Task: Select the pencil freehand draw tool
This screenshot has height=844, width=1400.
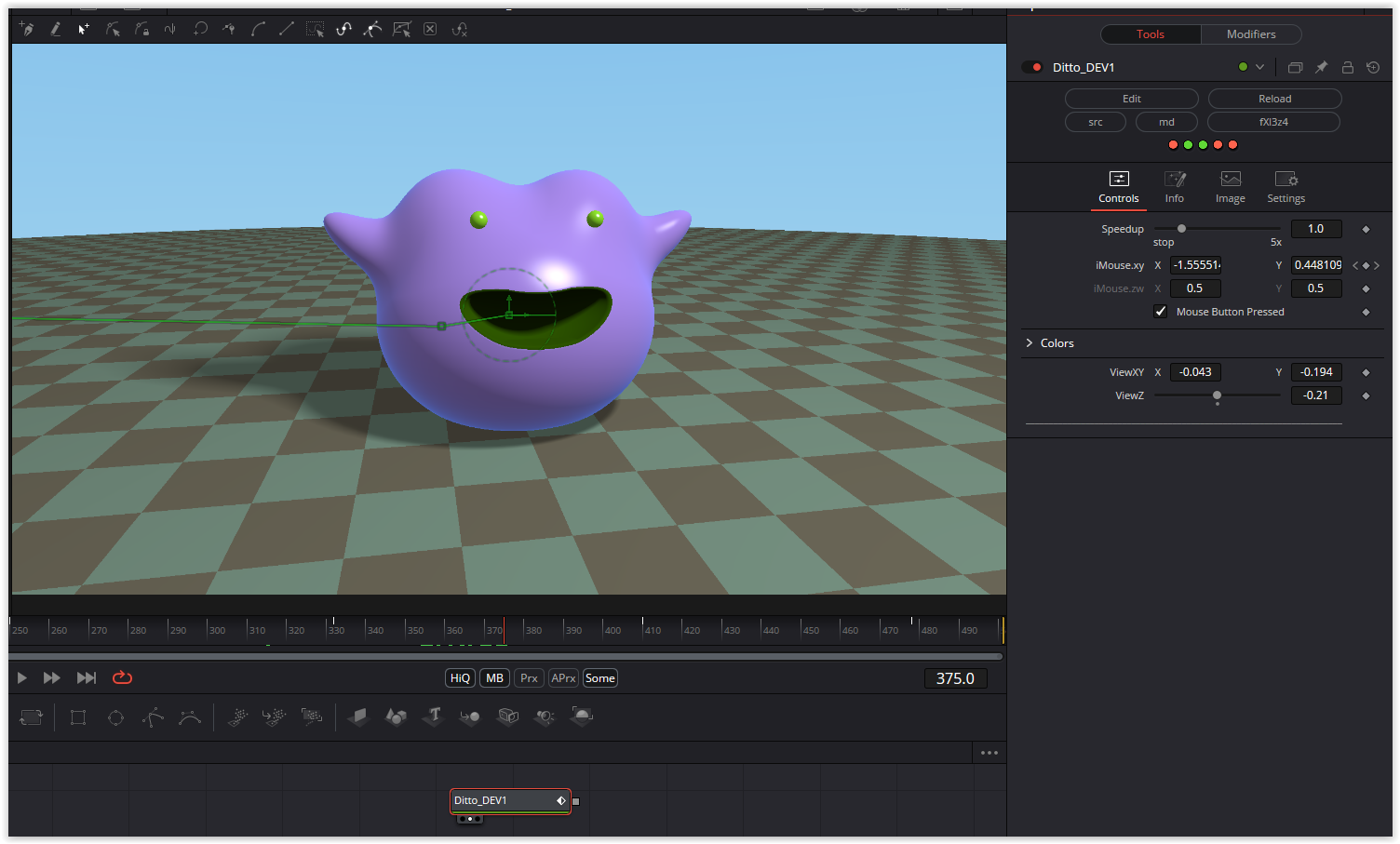Action: coord(56,30)
